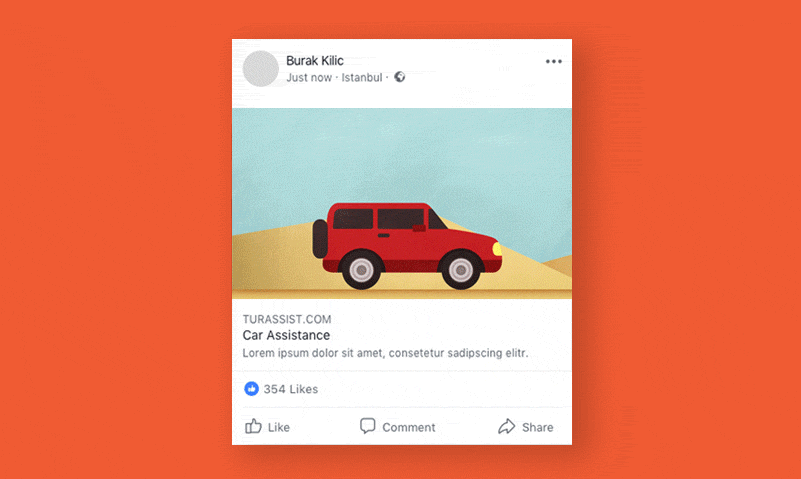Image resolution: width=801 pixels, height=479 pixels.
Task: Open the Istanbul location link
Action: (x=362, y=78)
